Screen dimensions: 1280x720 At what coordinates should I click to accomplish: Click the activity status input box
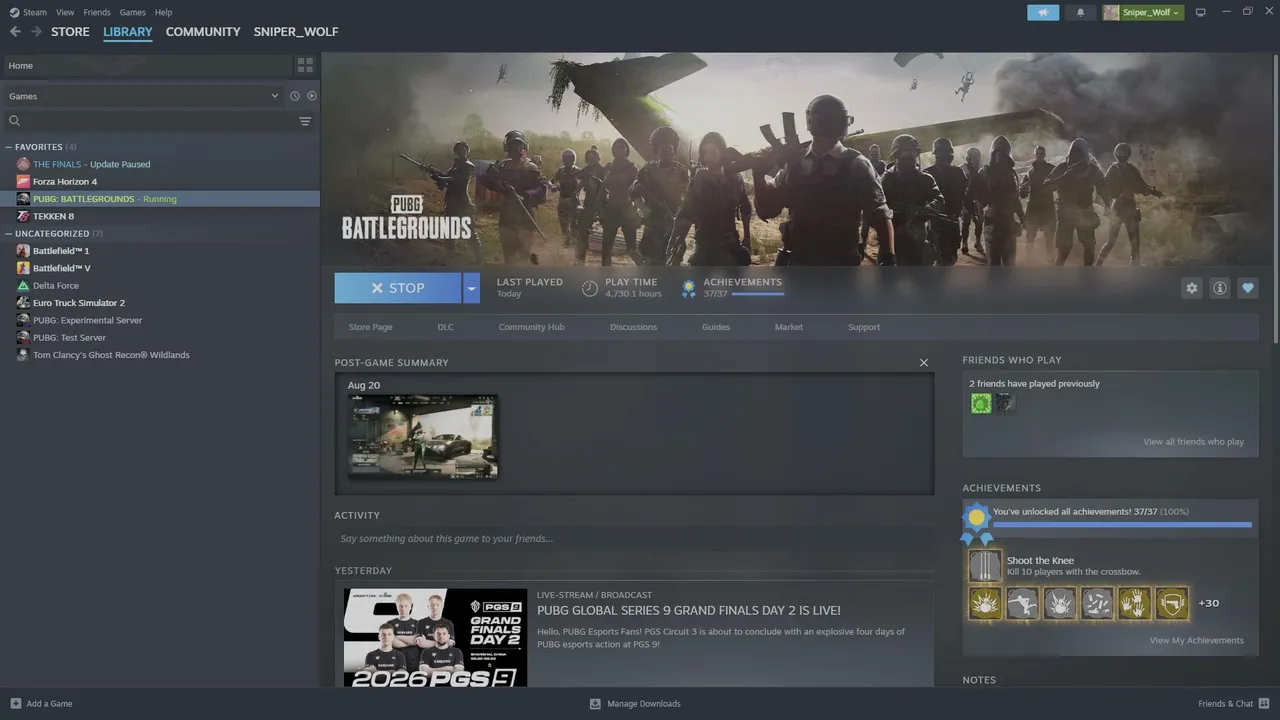pyautogui.click(x=634, y=539)
